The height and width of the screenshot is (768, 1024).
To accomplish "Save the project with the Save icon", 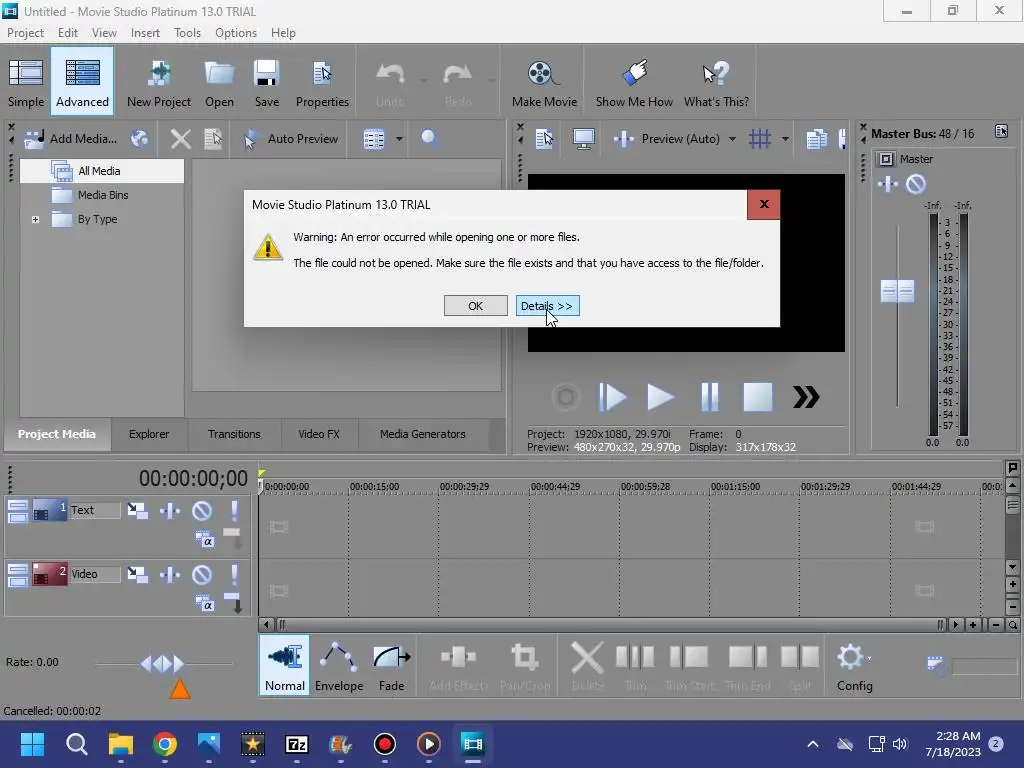I will tap(266, 82).
